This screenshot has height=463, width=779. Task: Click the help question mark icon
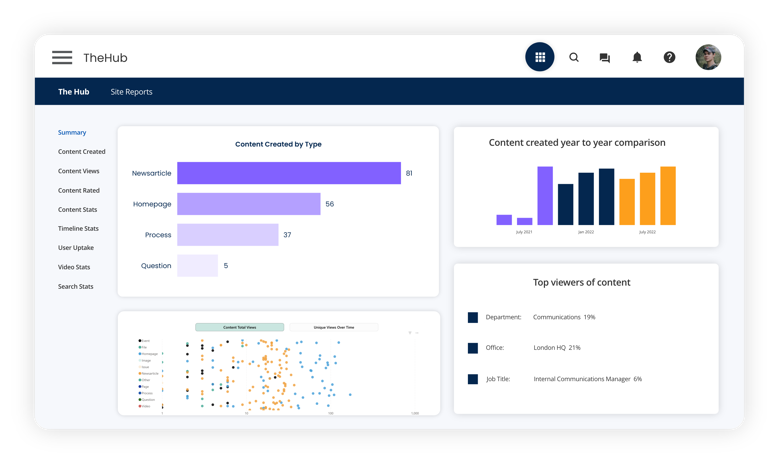(x=669, y=57)
